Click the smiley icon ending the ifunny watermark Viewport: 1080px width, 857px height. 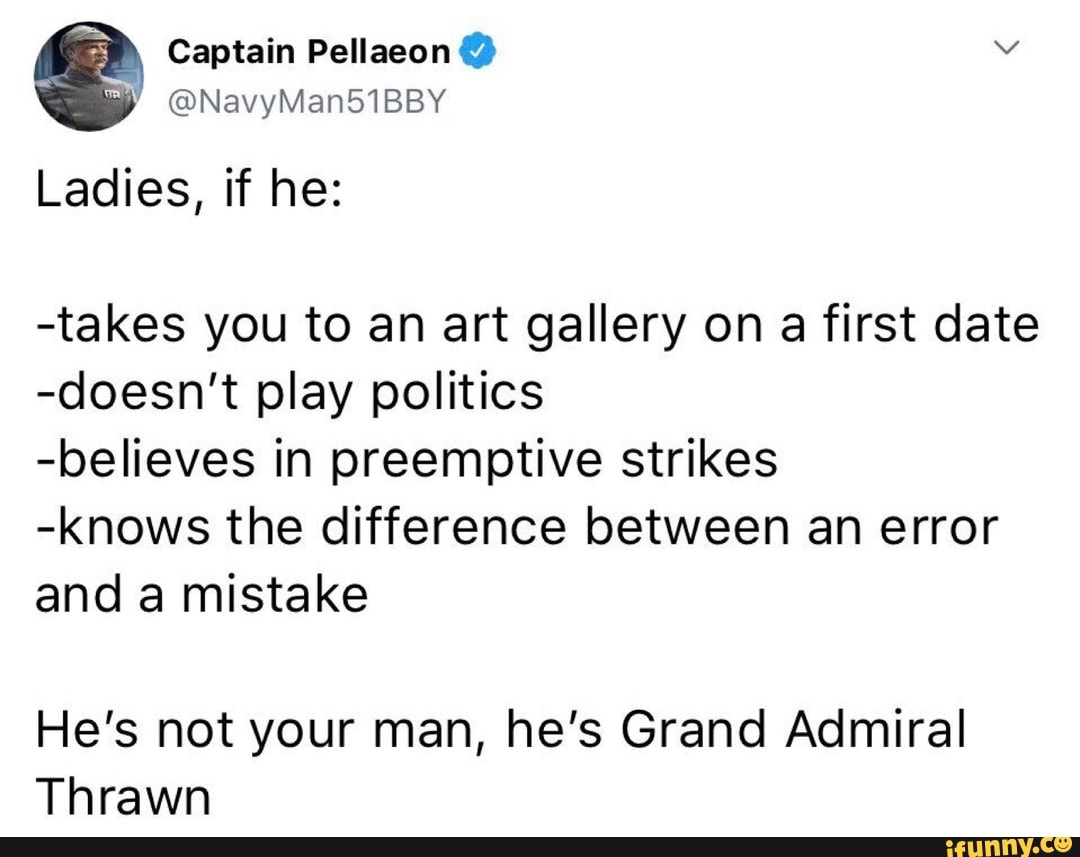click(1064, 844)
